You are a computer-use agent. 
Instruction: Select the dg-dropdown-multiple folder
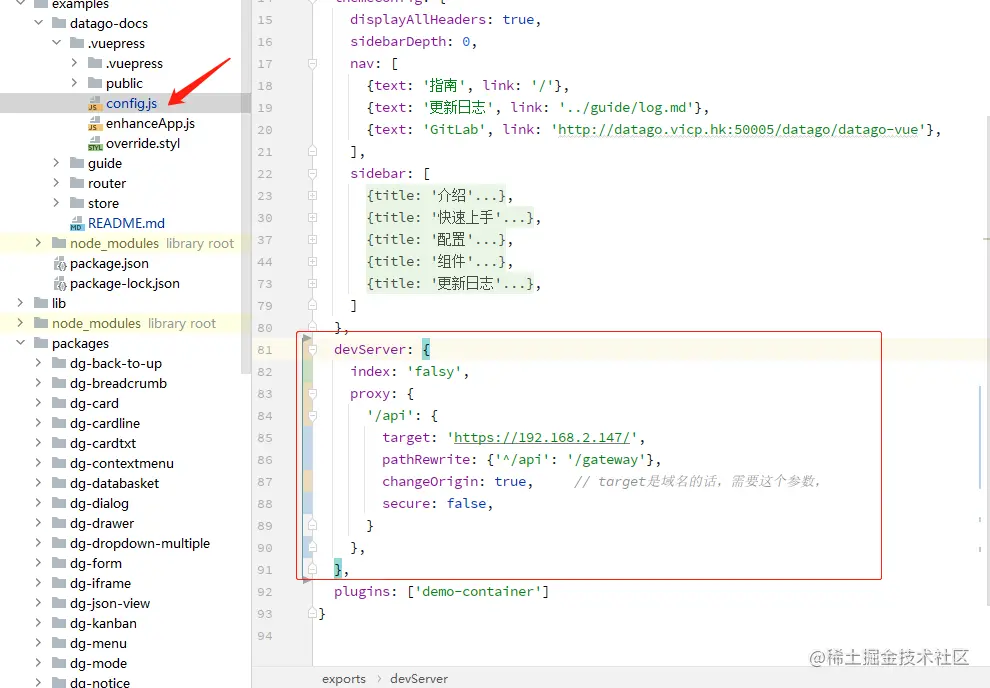[140, 543]
